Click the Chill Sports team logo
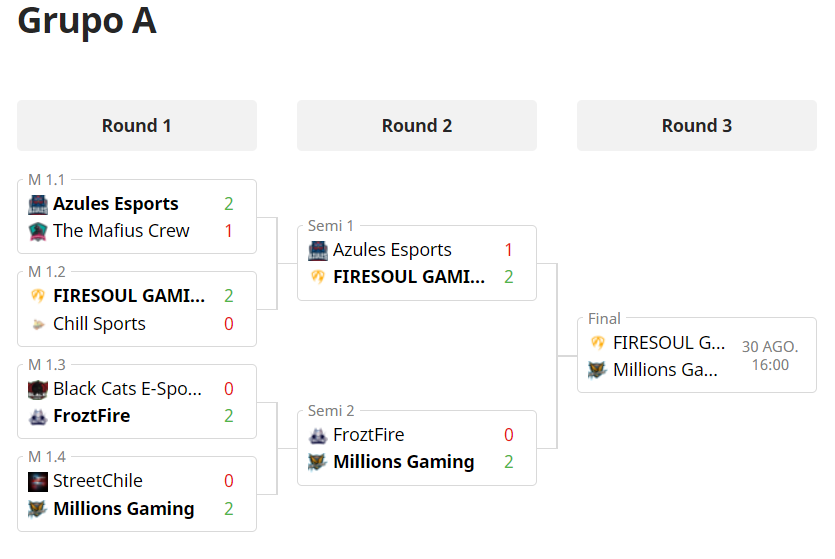 (38, 324)
